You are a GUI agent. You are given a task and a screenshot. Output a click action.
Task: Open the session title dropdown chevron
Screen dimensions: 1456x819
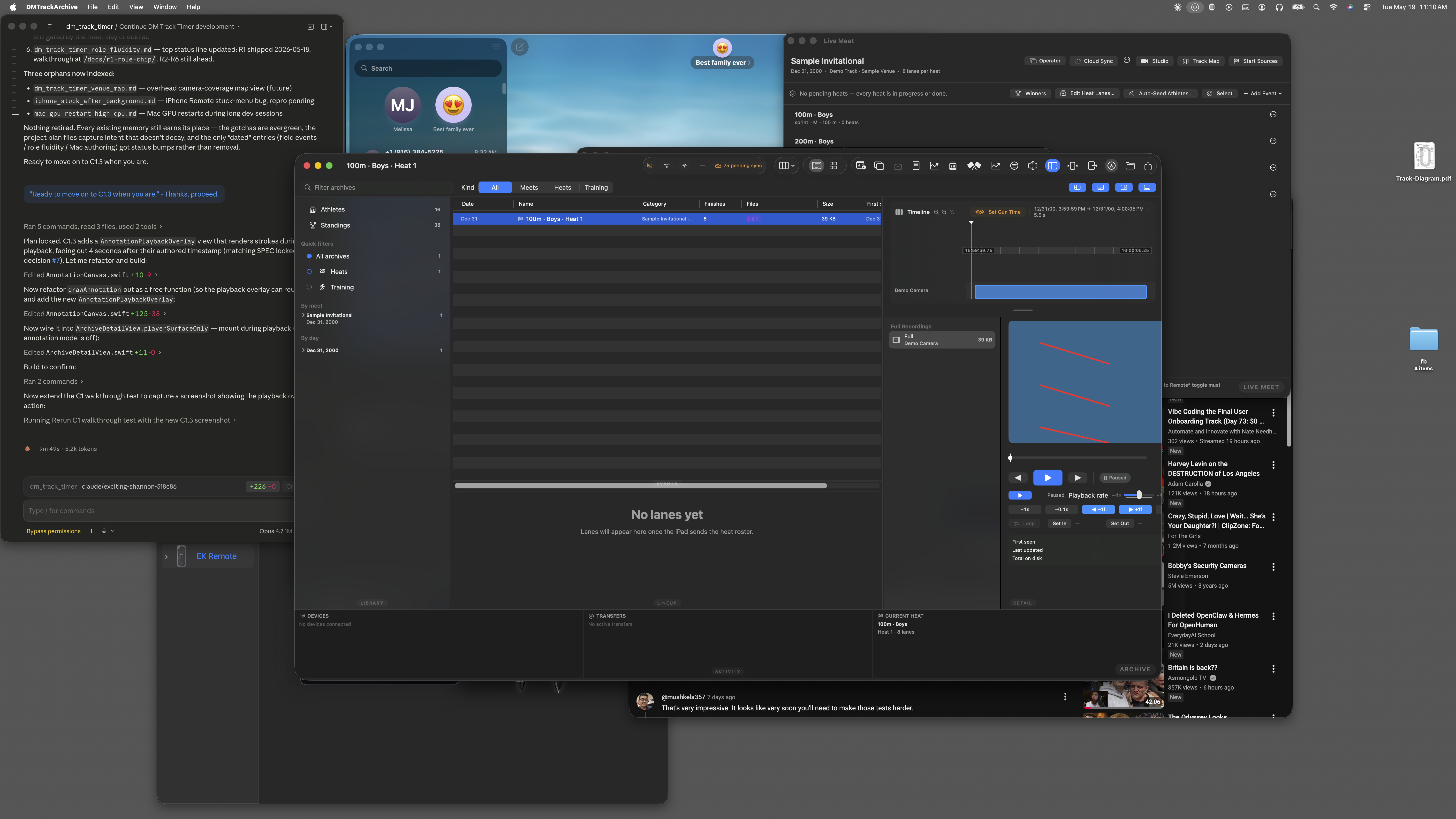[x=239, y=27]
